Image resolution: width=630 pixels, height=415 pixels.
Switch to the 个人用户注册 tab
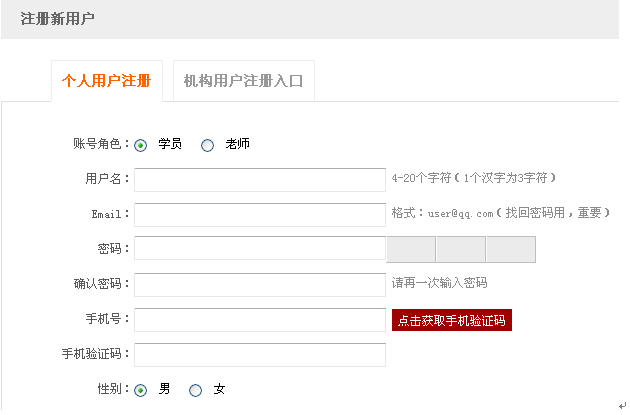(107, 81)
